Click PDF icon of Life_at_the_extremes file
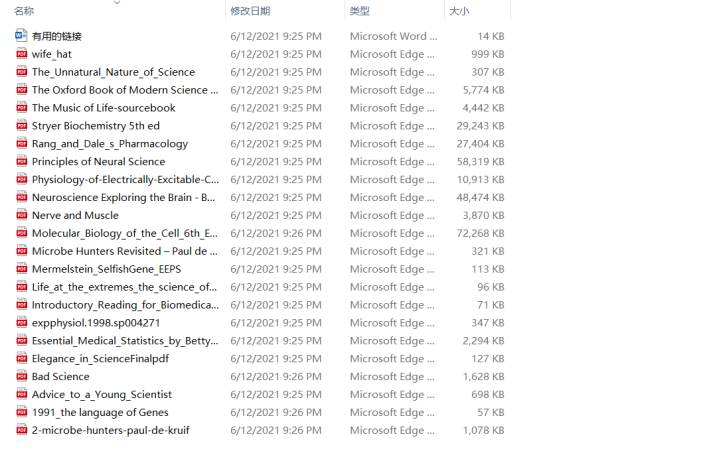This screenshot has height=464, width=701. (21, 287)
